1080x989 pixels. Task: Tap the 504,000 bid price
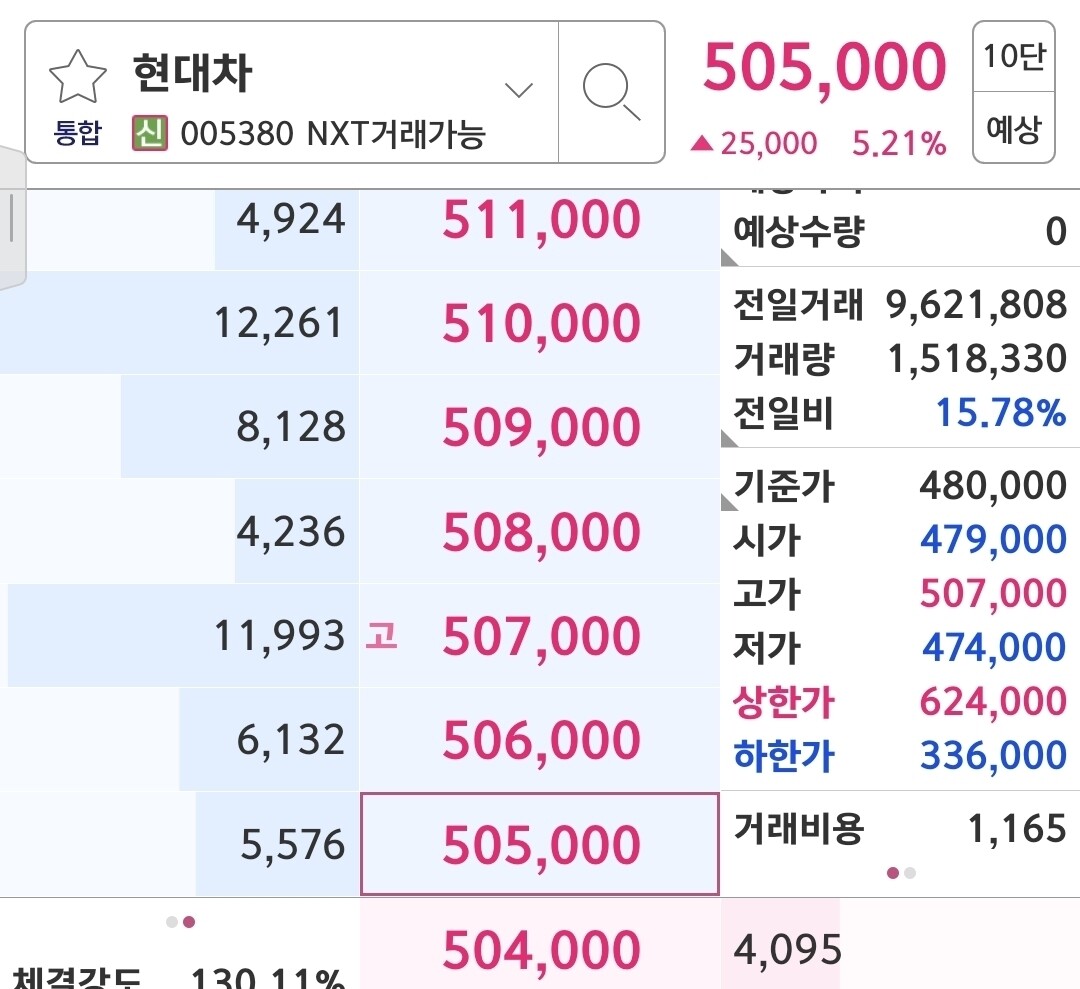tap(540, 949)
